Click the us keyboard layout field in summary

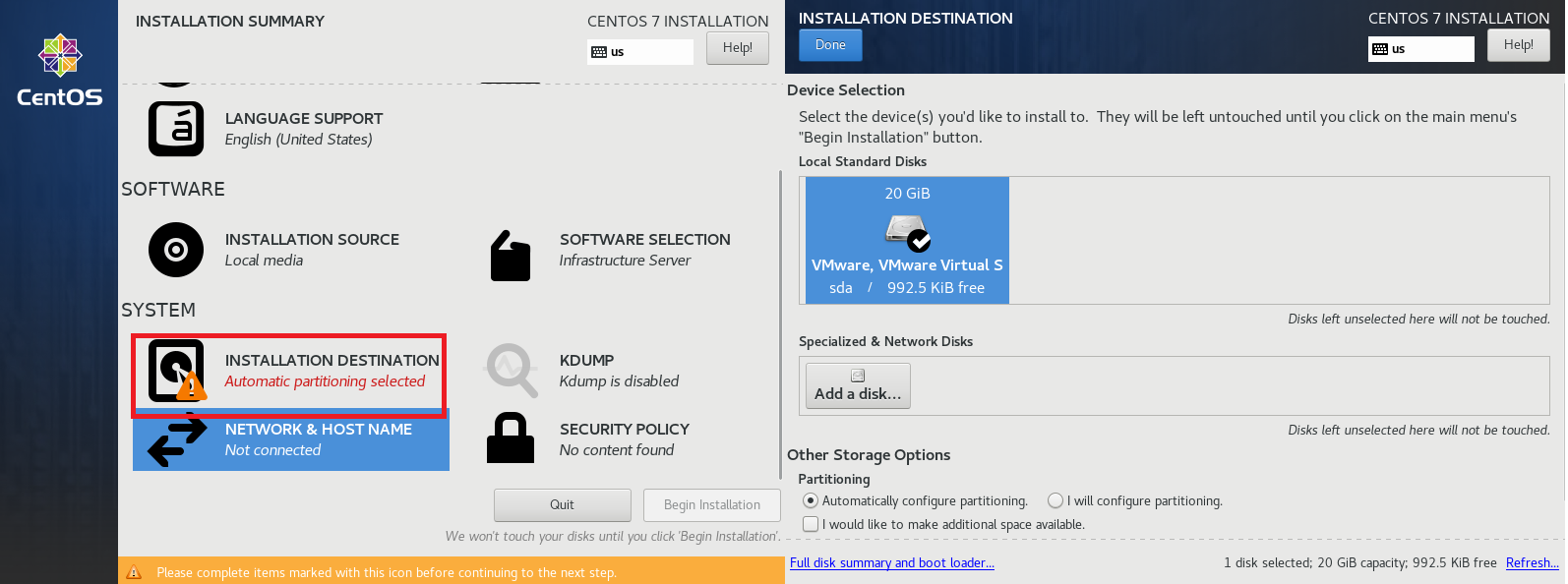click(640, 52)
